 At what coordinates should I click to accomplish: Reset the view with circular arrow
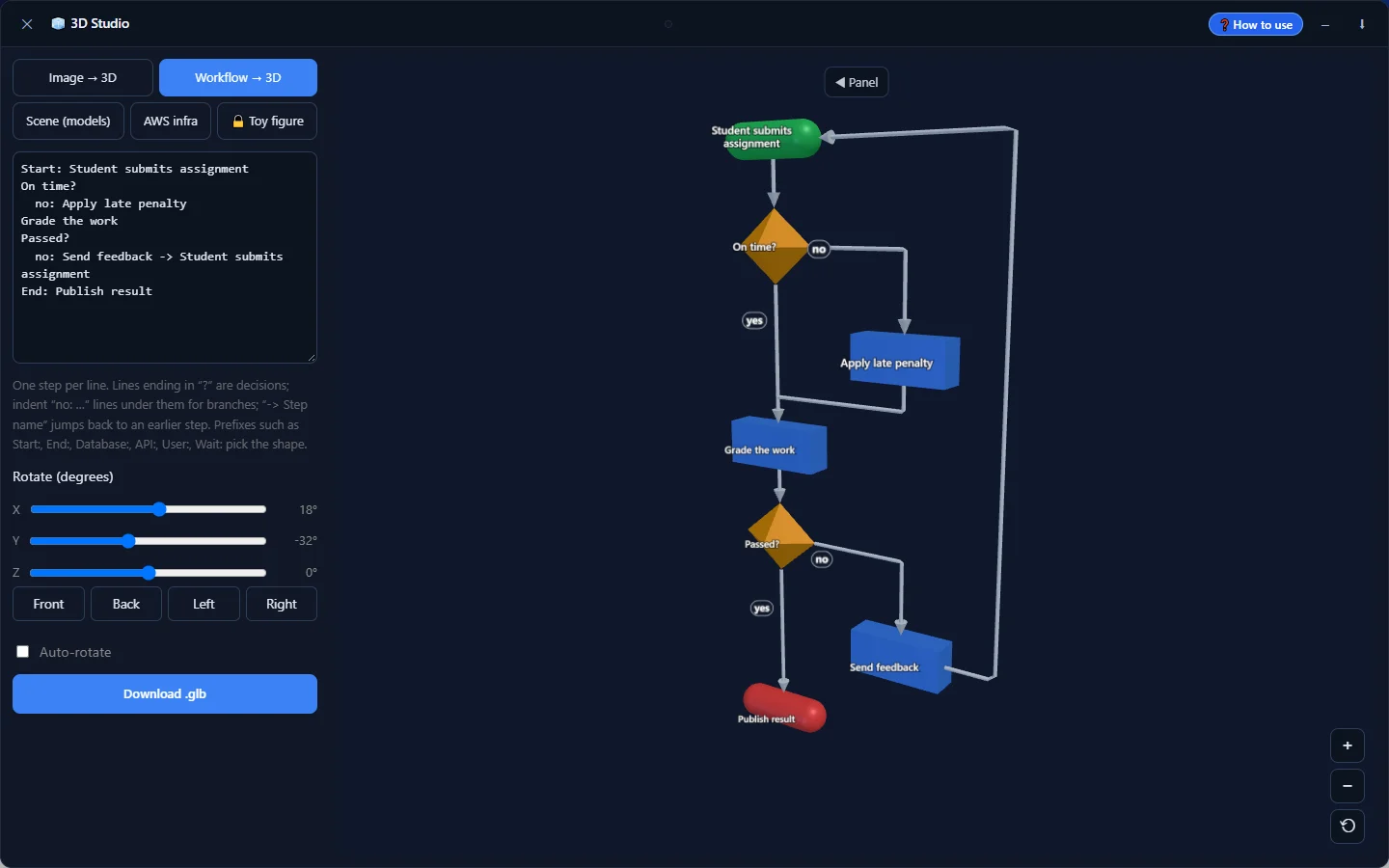coord(1348,827)
